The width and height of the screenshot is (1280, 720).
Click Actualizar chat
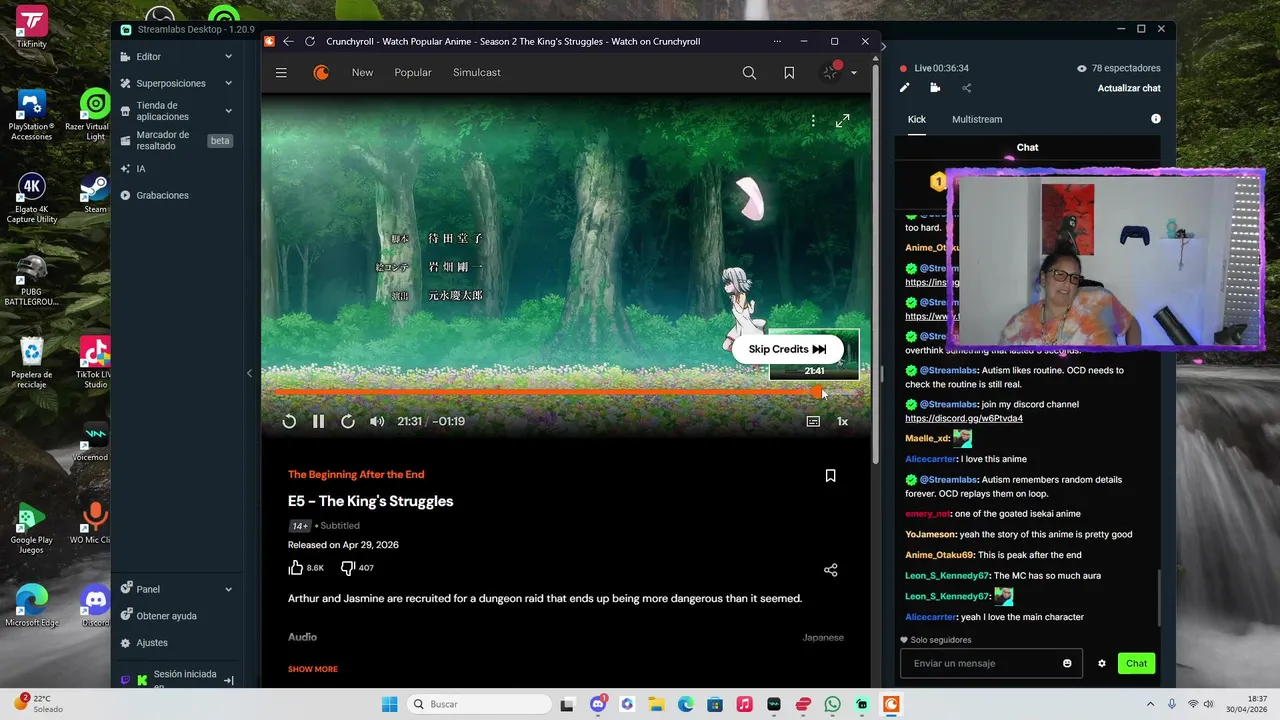coord(1129,88)
